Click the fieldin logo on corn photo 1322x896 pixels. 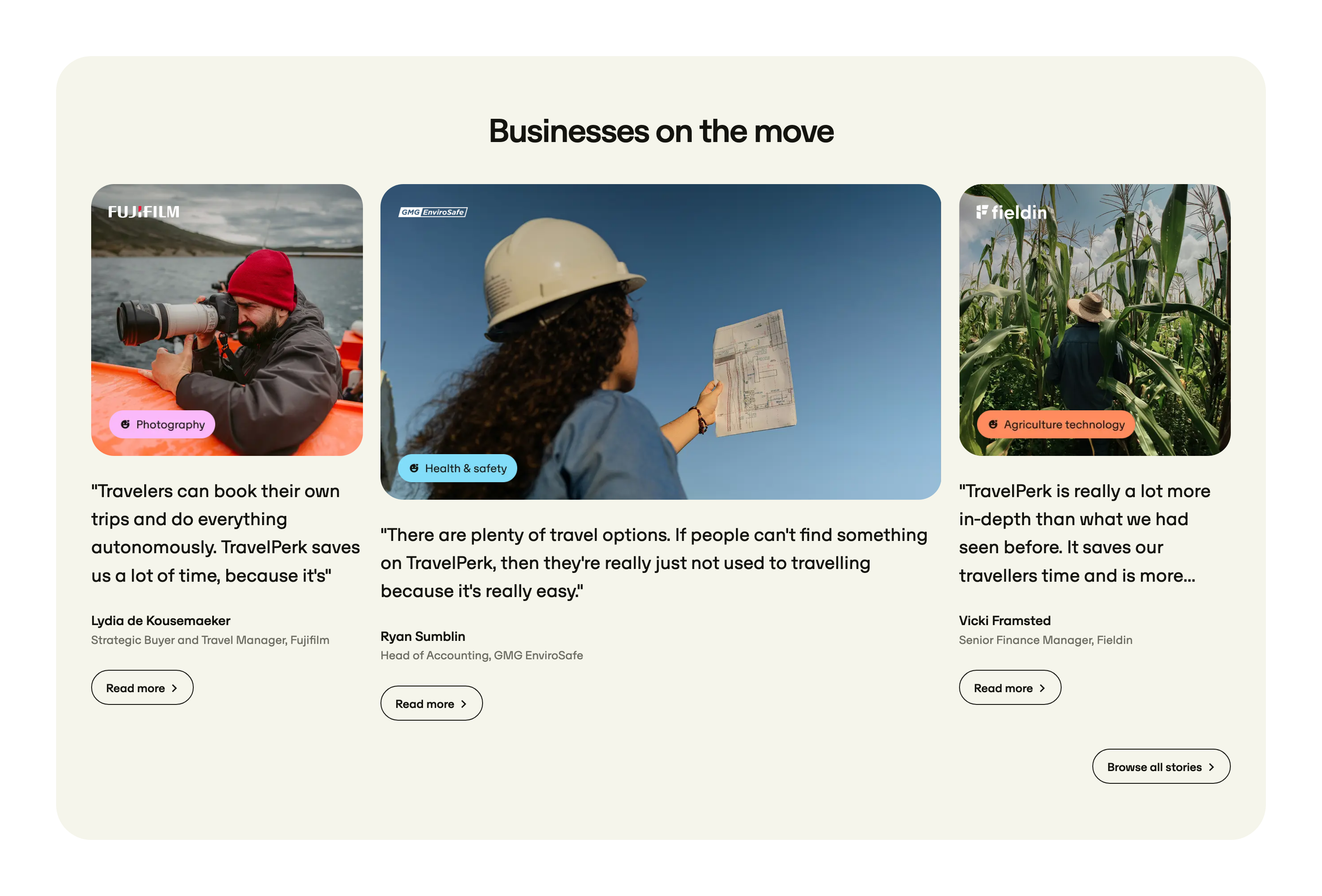click(1011, 212)
